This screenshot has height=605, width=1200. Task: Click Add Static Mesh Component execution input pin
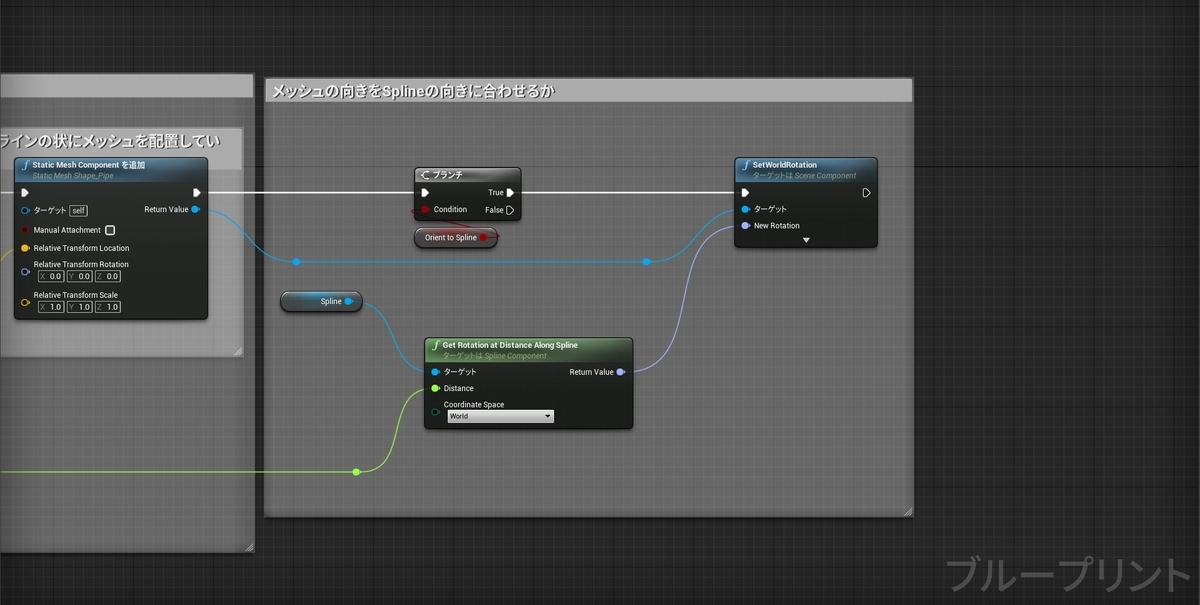point(25,193)
